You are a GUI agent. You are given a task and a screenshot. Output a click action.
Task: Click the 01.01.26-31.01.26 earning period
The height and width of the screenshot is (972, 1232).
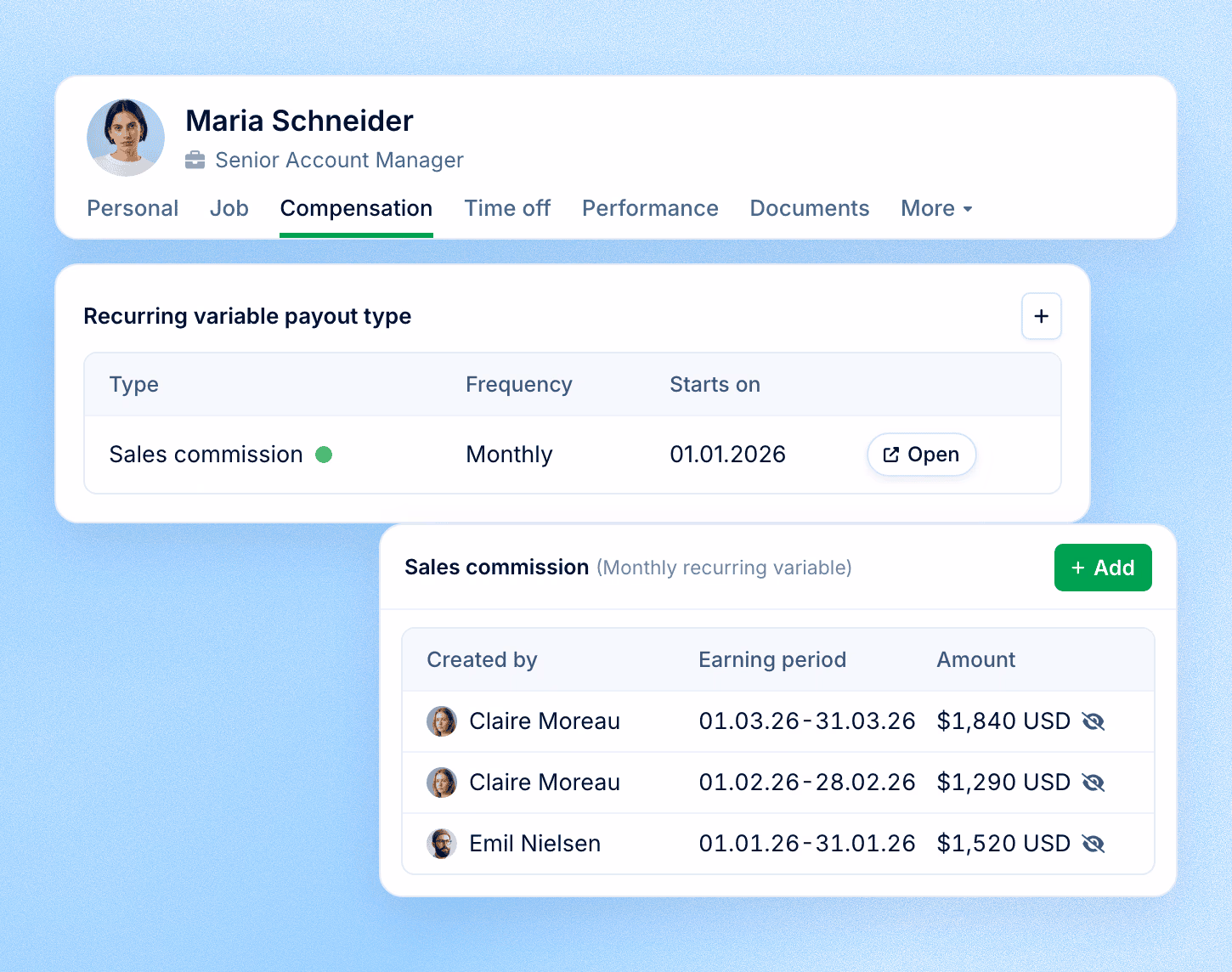(807, 844)
